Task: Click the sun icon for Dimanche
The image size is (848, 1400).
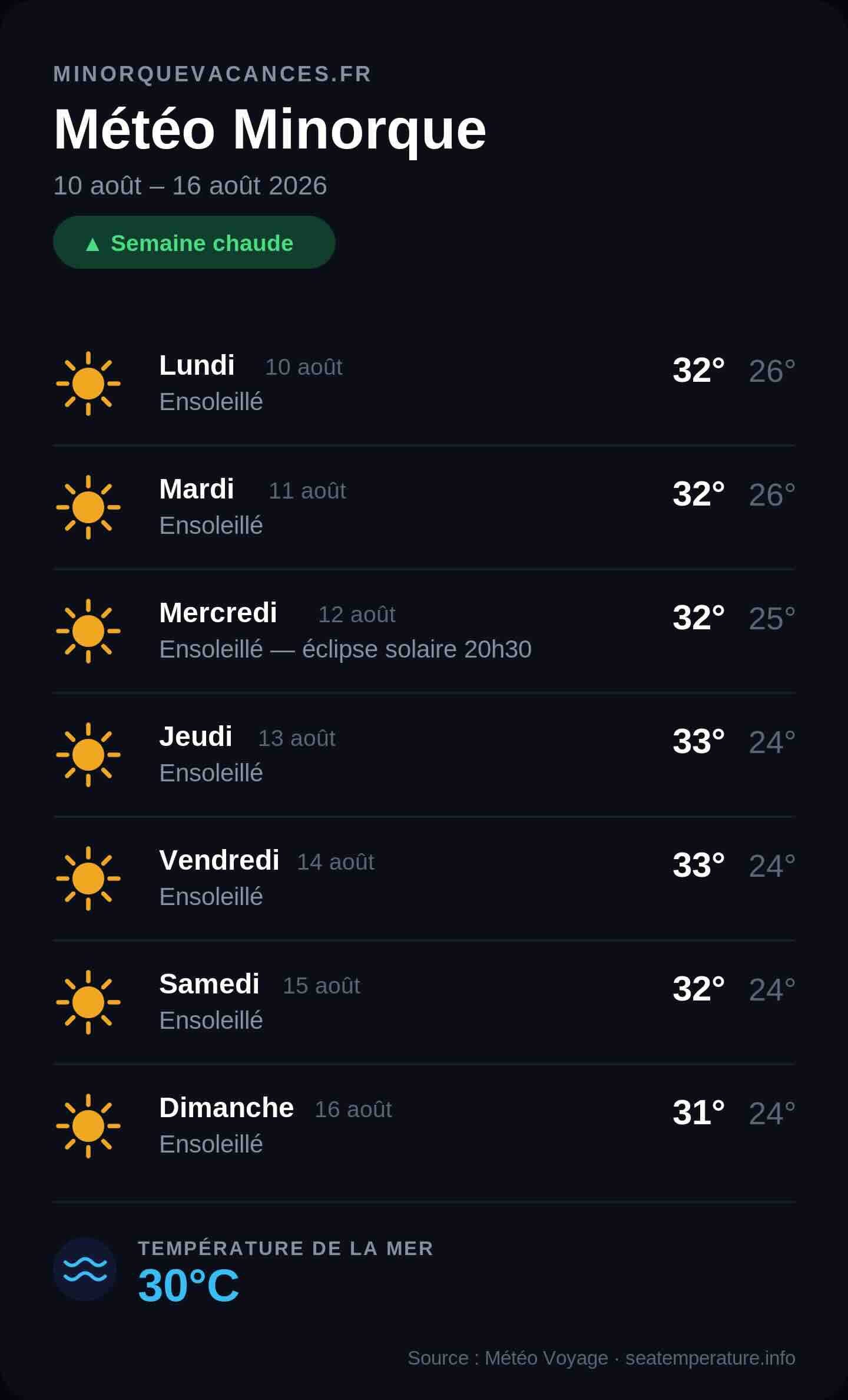Action: (x=88, y=1126)
